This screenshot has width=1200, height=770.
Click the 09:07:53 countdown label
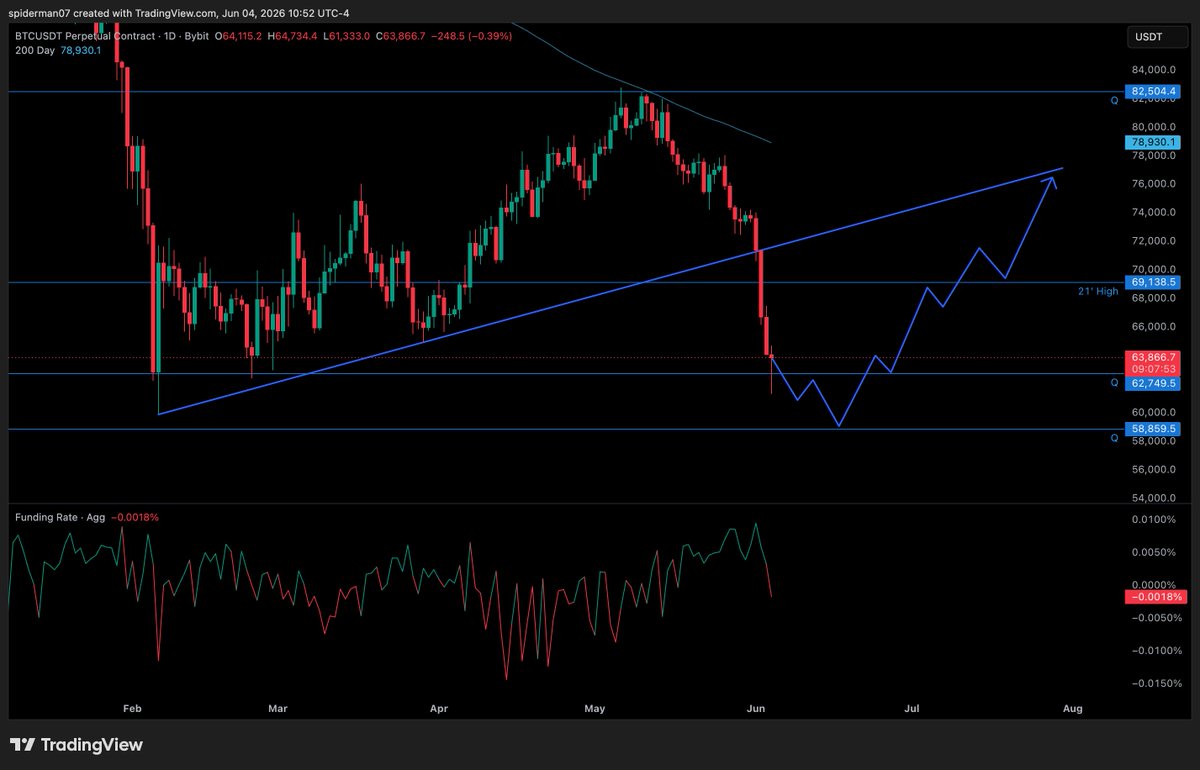click(x=1153, y=370)
